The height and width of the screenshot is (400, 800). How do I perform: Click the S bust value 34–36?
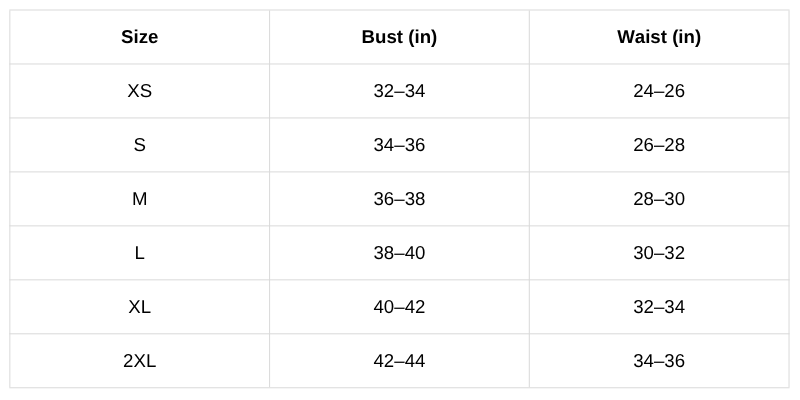coord(399,145)
